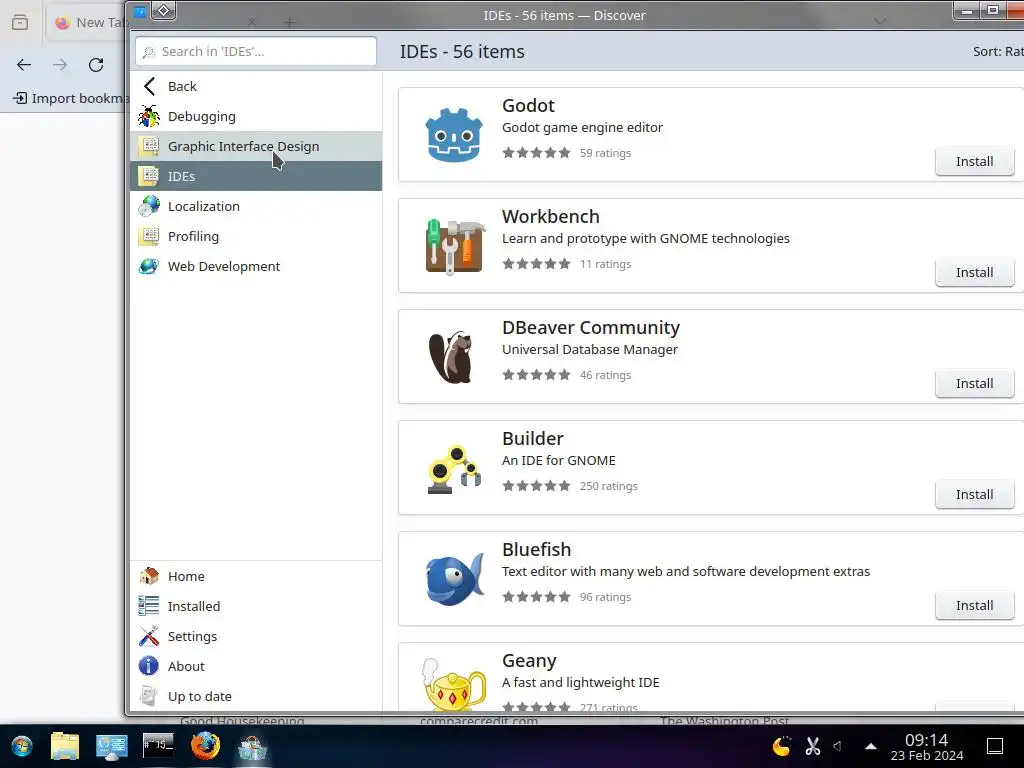
Task: Go to the Installed page
Action: [256, 606]
